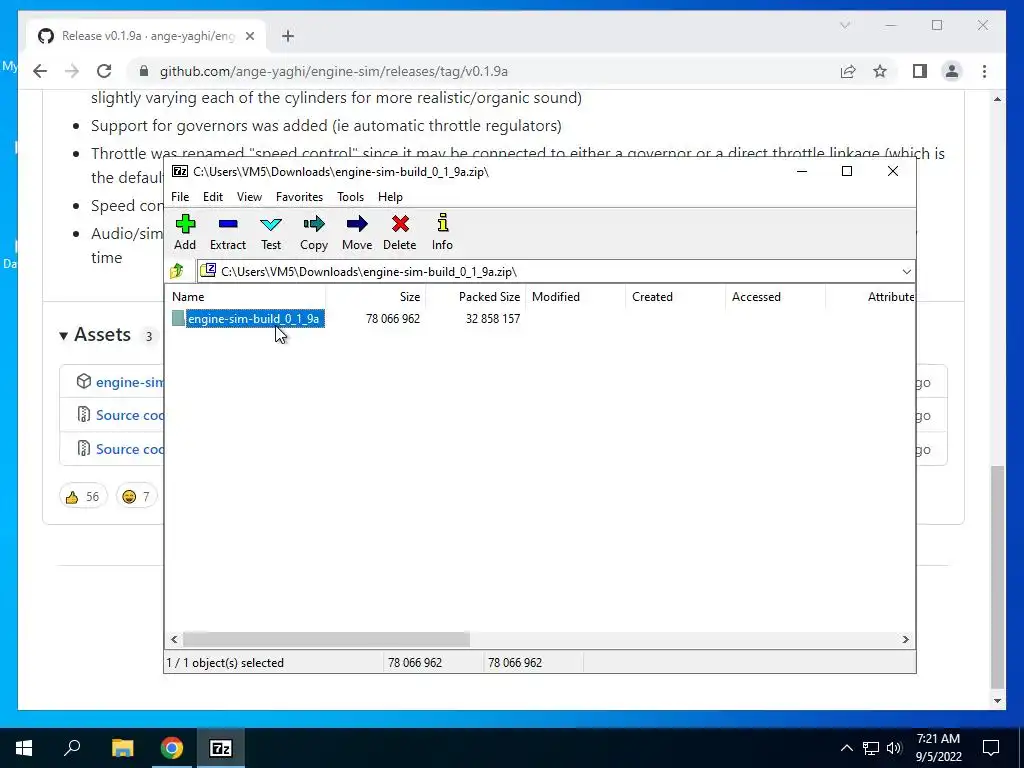Viewport: 1024px width, 768px height.
Task: Open archive Info in 7-Zip
Action: tap(442, 232)
